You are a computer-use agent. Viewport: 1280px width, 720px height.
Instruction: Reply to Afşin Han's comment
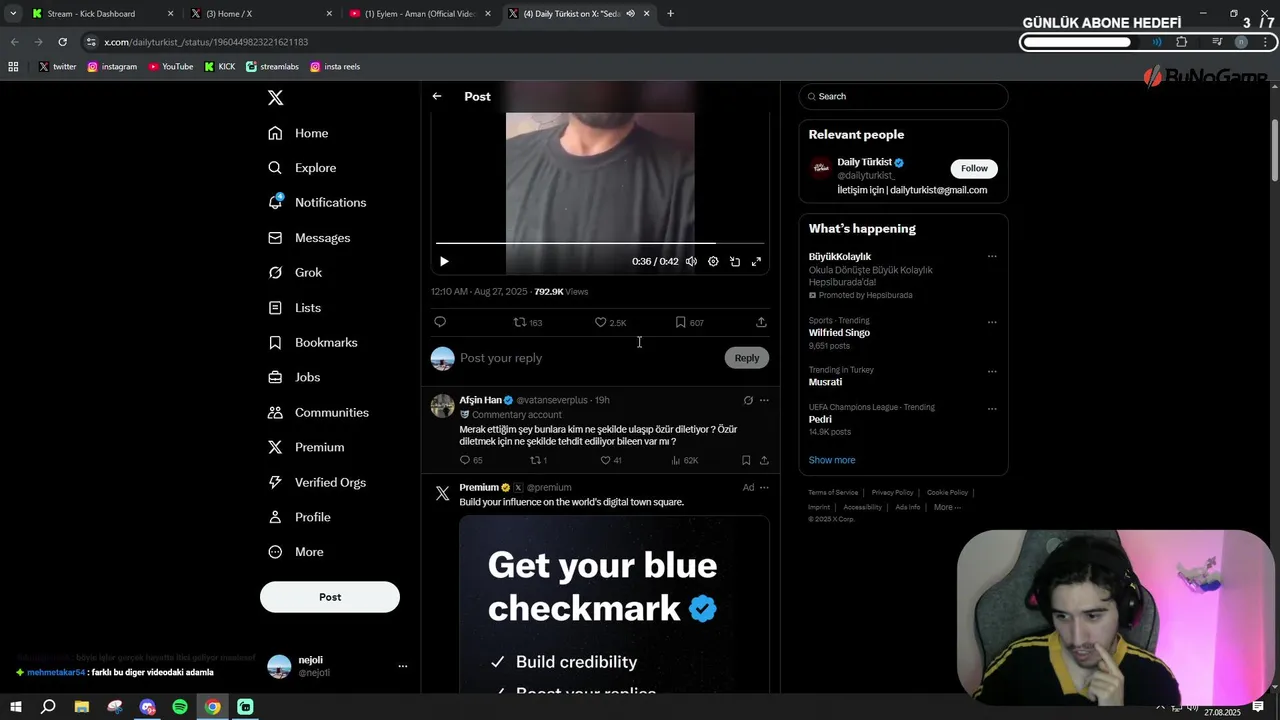(x=470, y=460)
